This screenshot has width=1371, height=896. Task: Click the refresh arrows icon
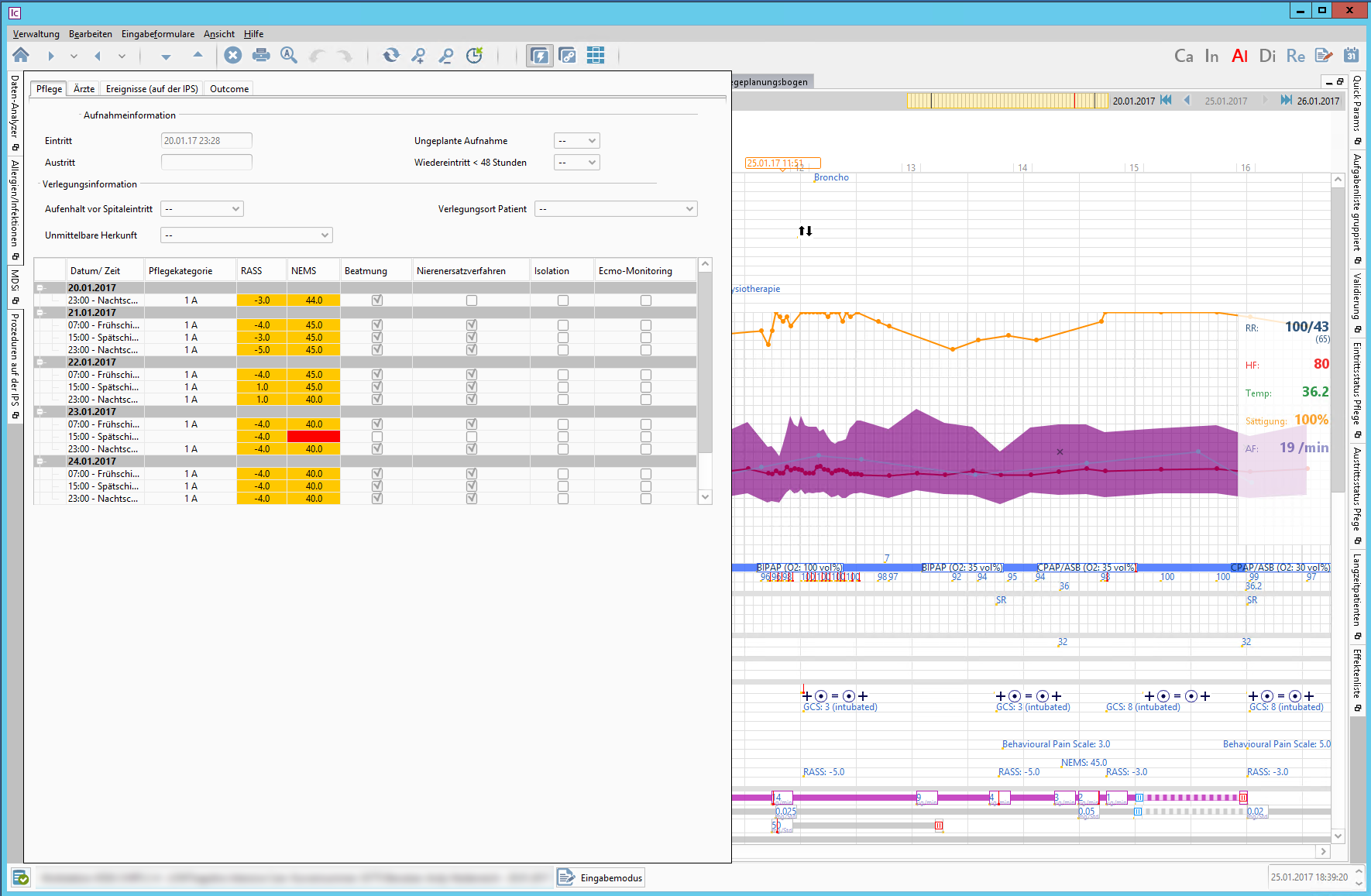click(391, 55)
